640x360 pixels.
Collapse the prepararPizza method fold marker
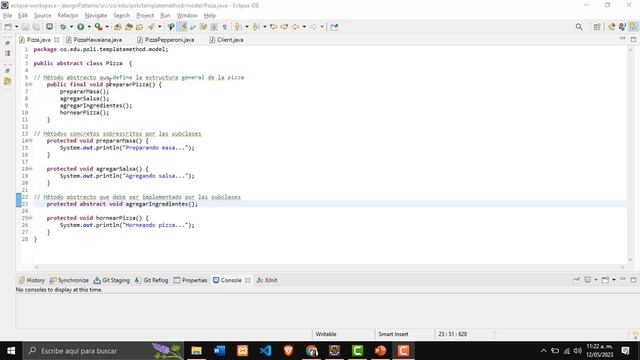click(30, 84)
